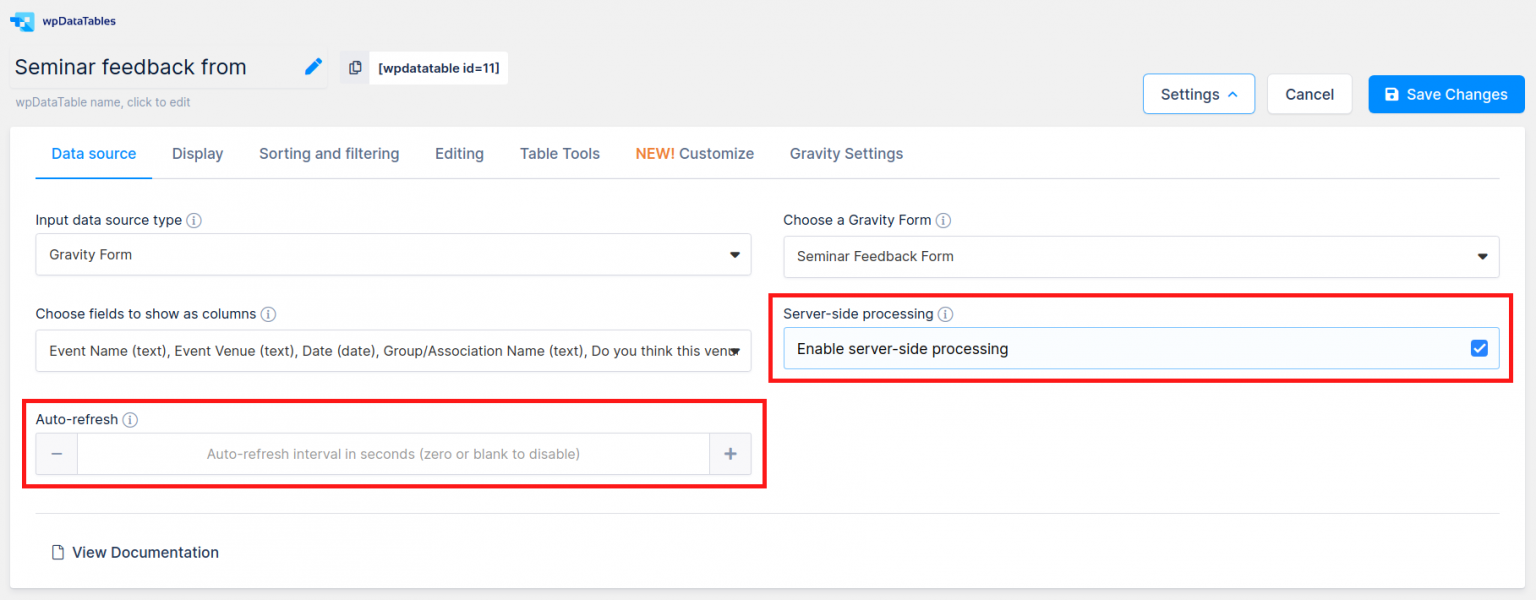Viewport: 1536px width, 600px height.
Task: Open the Sorting and filtering tab
Action: [x=329, y=154]
